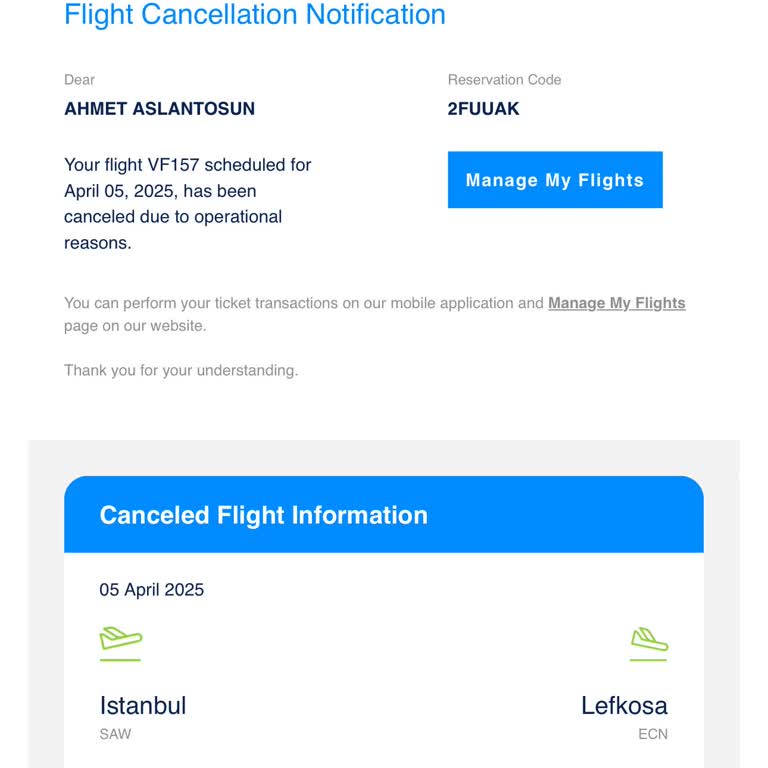Screen dimensions: 768x768
Task: Click 'April 05, 2025' in the cancellation message
Action: [x=120, y=191]
